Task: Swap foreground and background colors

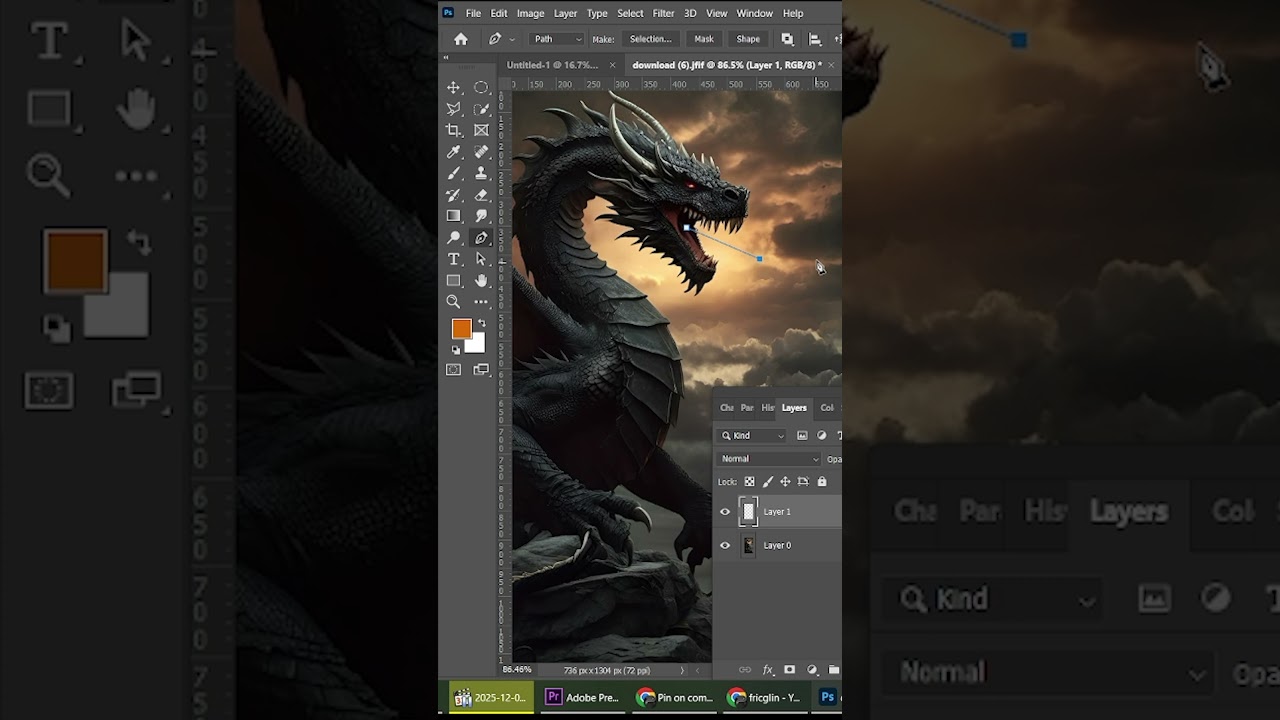Action: pyautogui.click(x=481, y=323)
